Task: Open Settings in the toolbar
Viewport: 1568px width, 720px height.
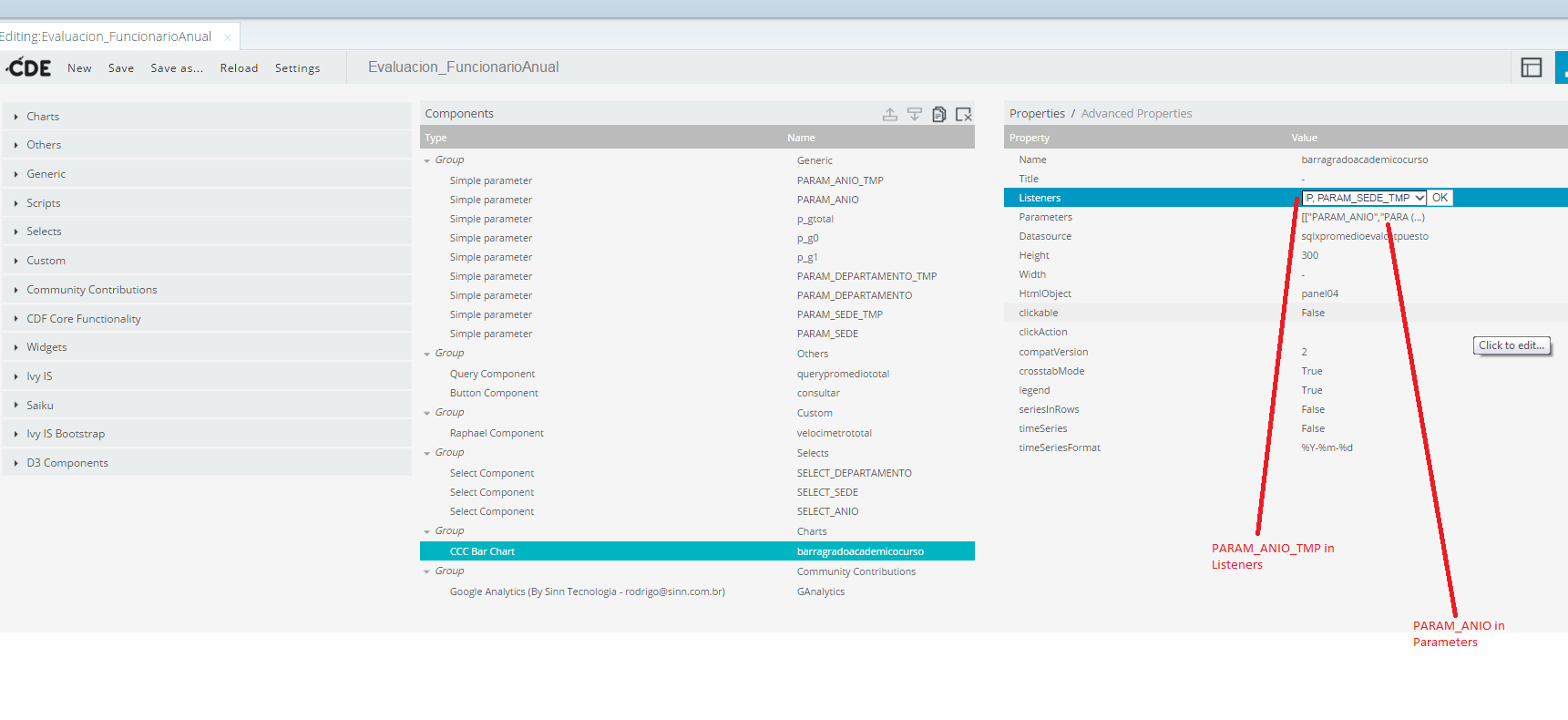Action: (x=297, y=68)
